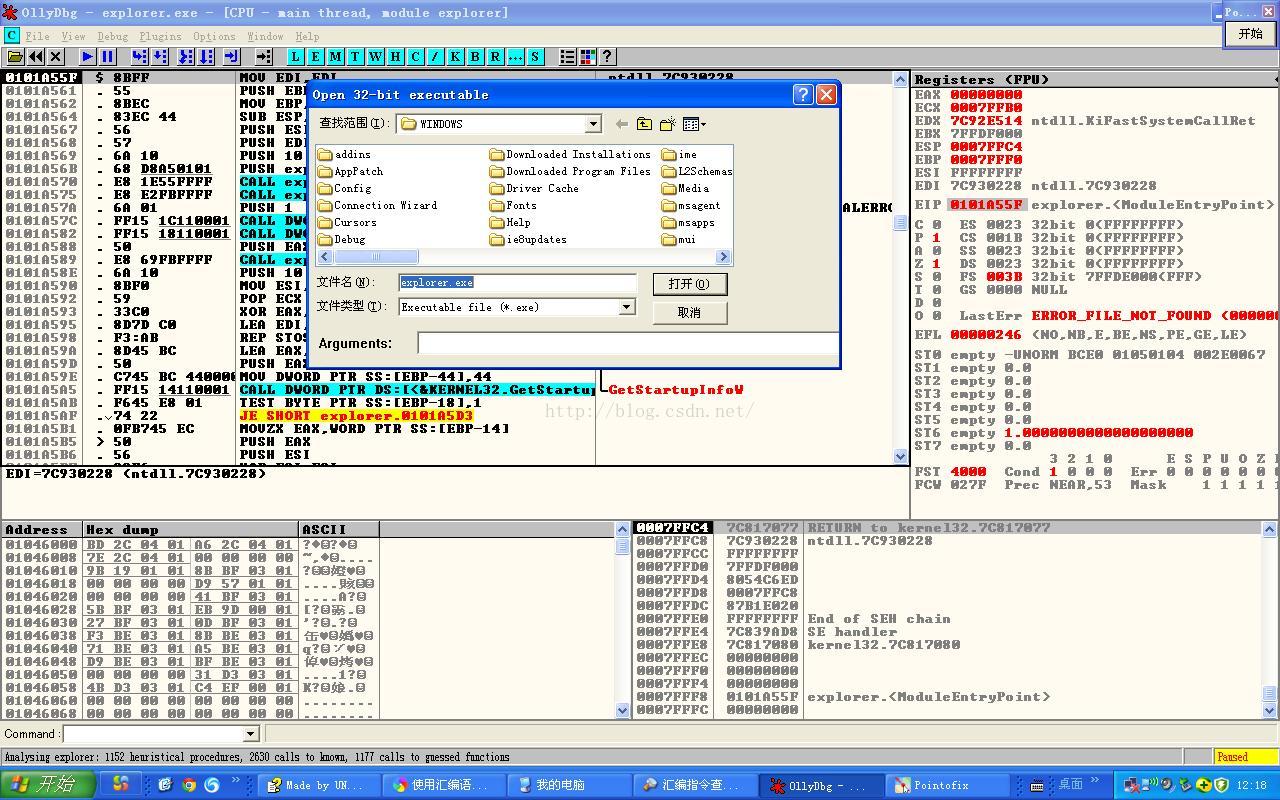The height and width of the screenshot is (800, 1280).
Task: Open Memory map with the M button
Action: (335, 57)
